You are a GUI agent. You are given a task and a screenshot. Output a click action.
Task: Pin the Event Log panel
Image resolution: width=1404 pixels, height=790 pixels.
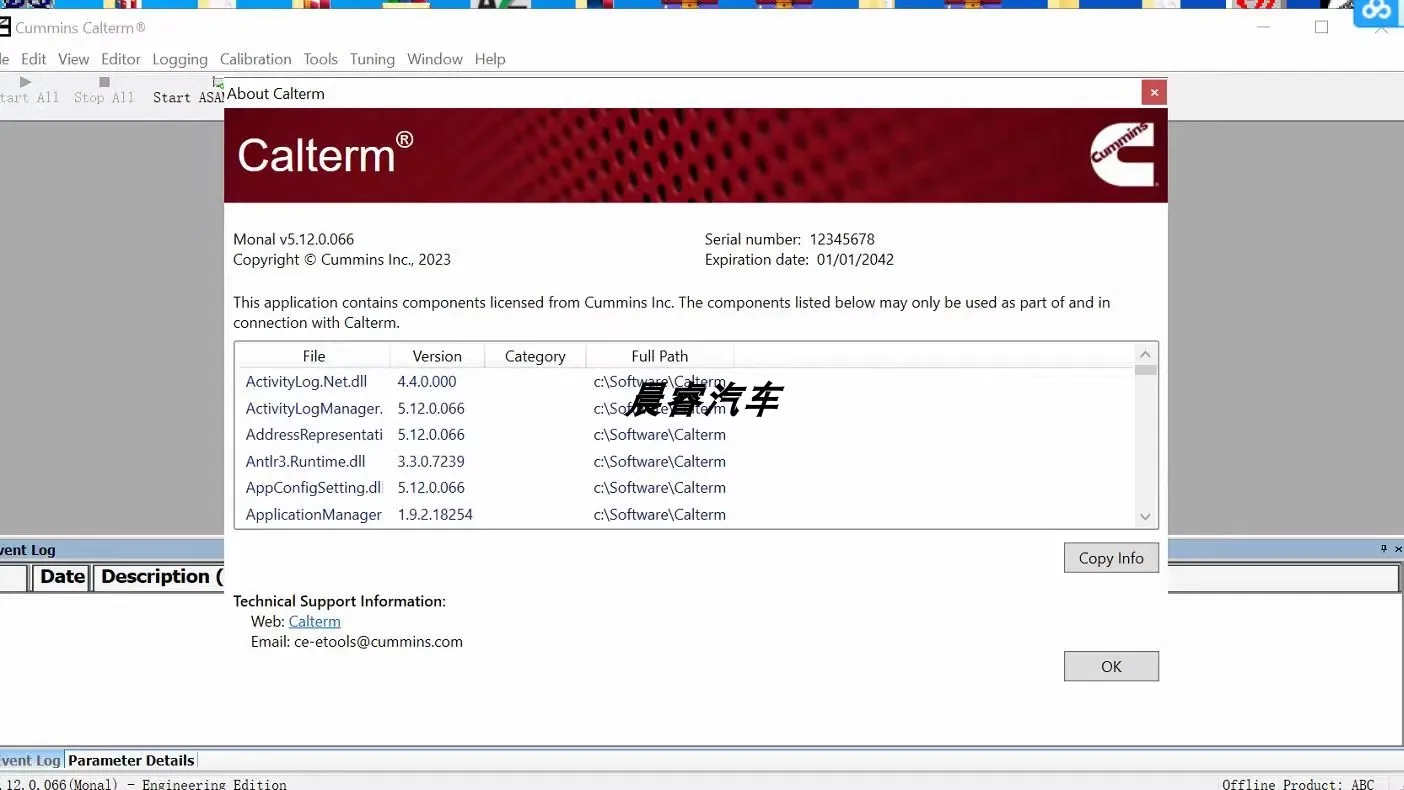[1384, 549]
